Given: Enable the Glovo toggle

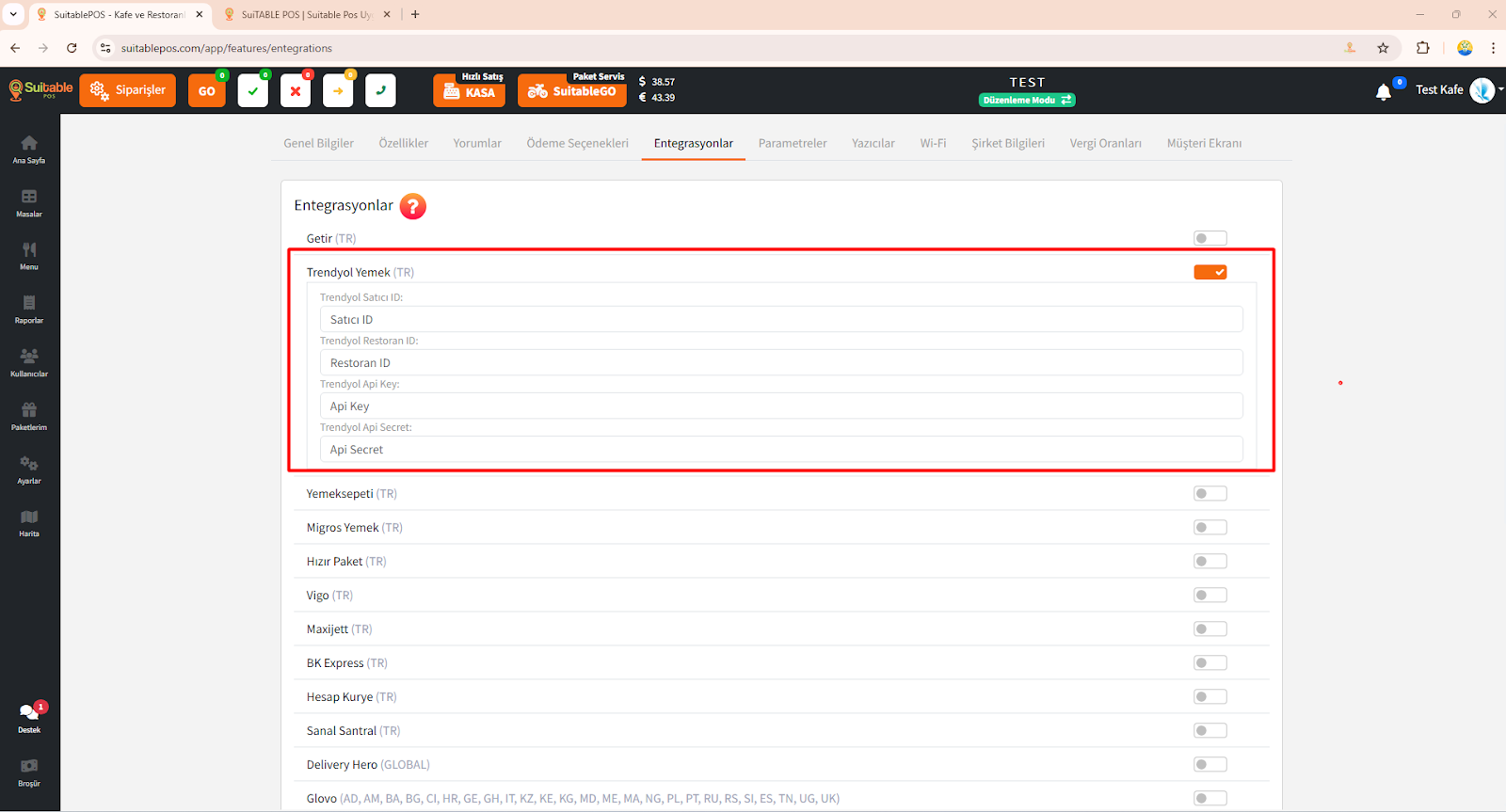Looking at the screenshot, I should pyautogui.click(x=1210, y=798).
